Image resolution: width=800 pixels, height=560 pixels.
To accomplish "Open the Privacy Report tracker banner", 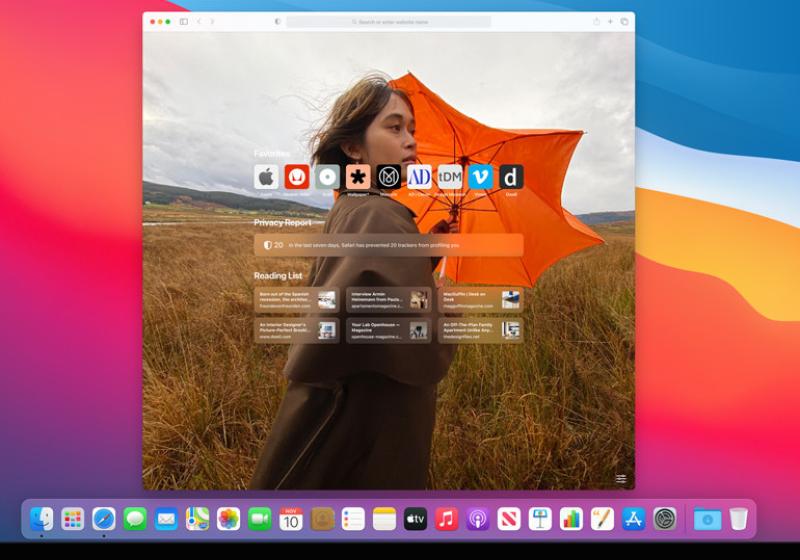I will tap(389, 245).
